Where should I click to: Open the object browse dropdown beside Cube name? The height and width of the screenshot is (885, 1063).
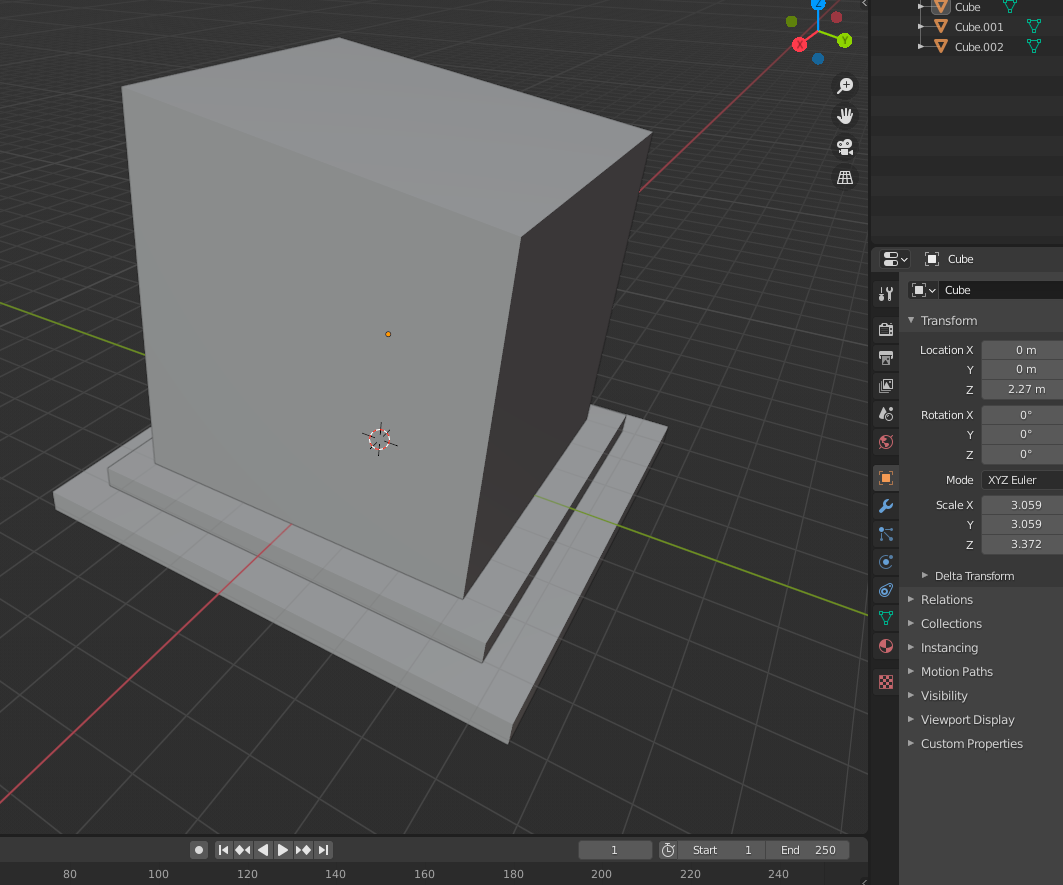(x=923, y=290)
